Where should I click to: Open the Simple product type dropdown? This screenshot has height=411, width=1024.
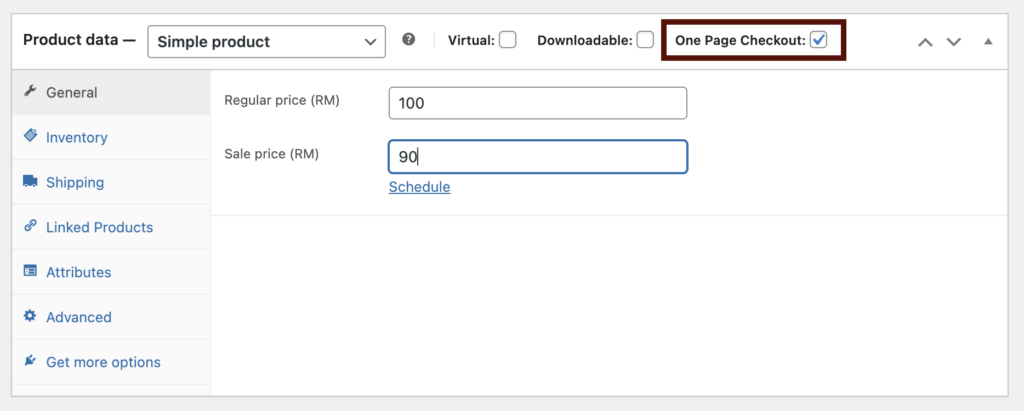click(x=266, y=42)
